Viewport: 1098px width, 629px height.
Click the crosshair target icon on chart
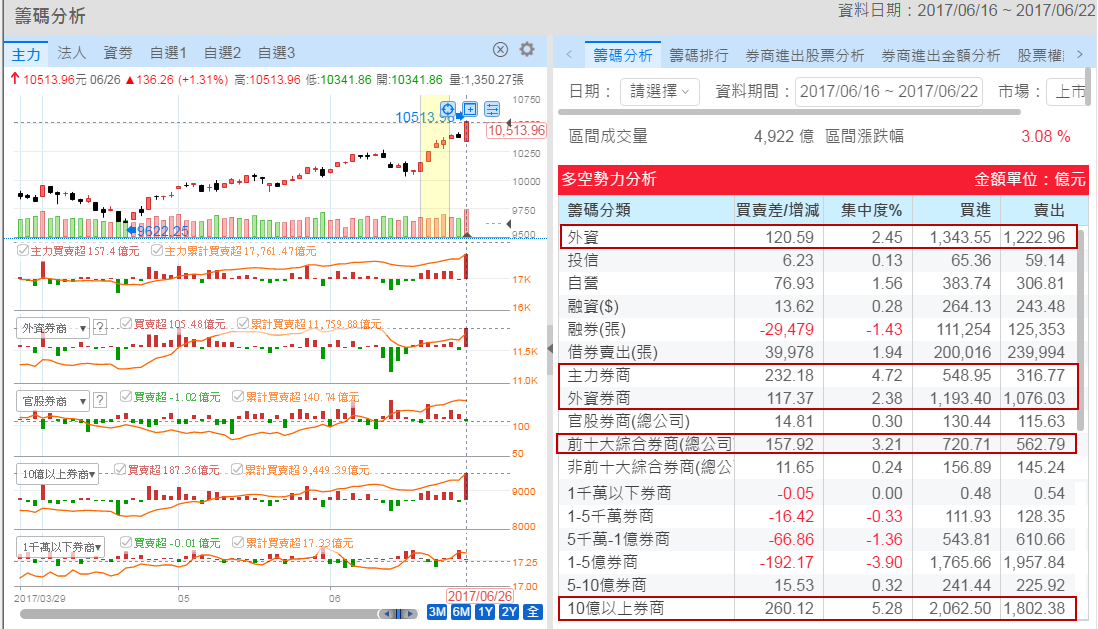(448, 109)
